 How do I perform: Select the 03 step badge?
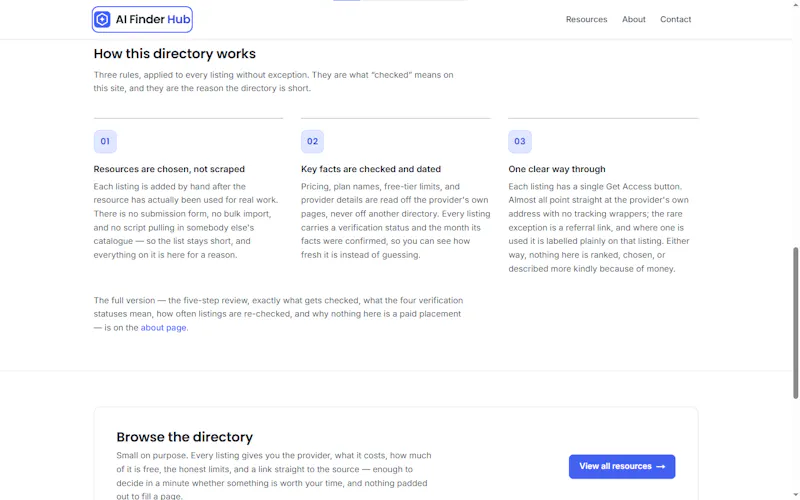click(519, 141)
